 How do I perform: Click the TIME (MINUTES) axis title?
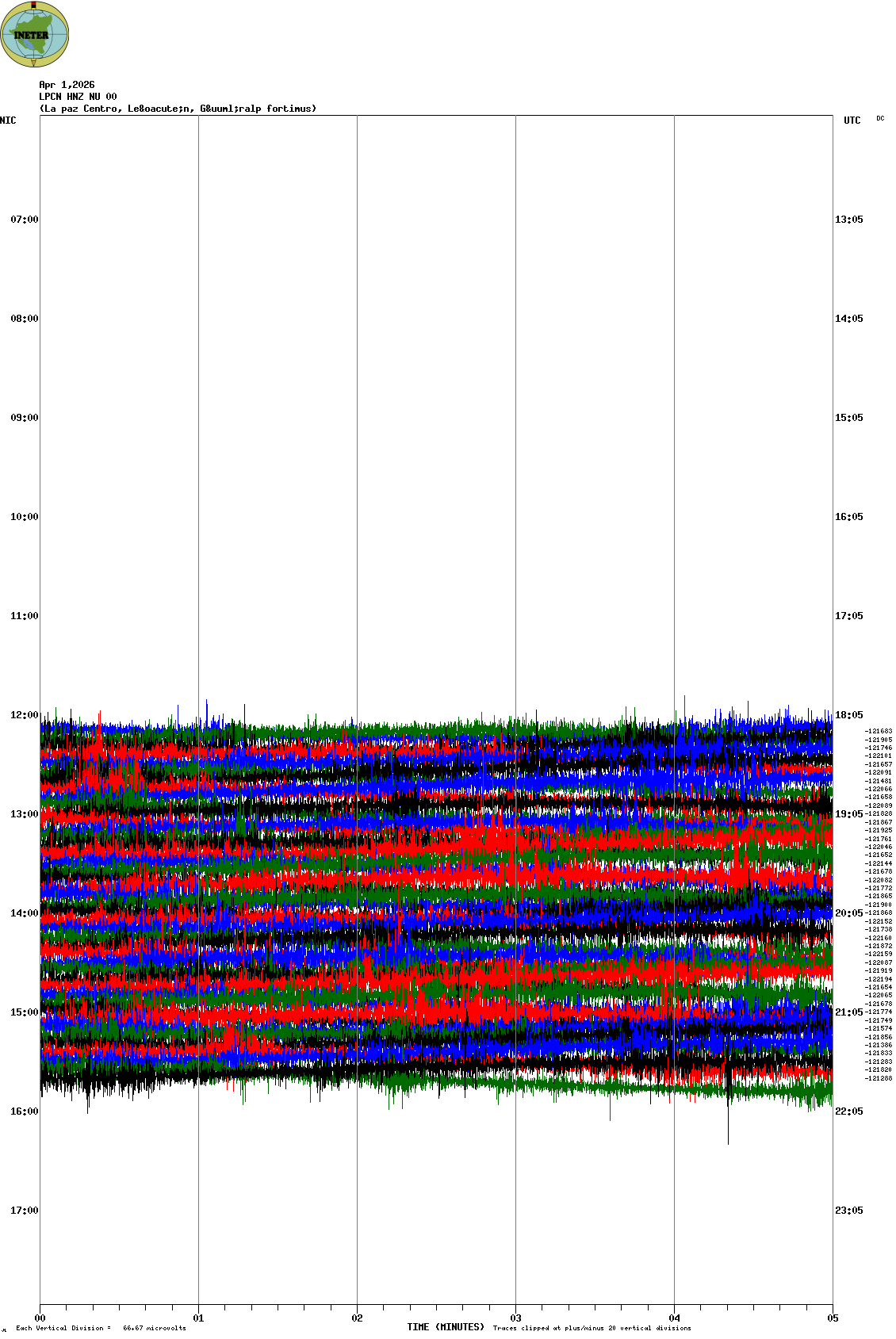(446, 1327)
